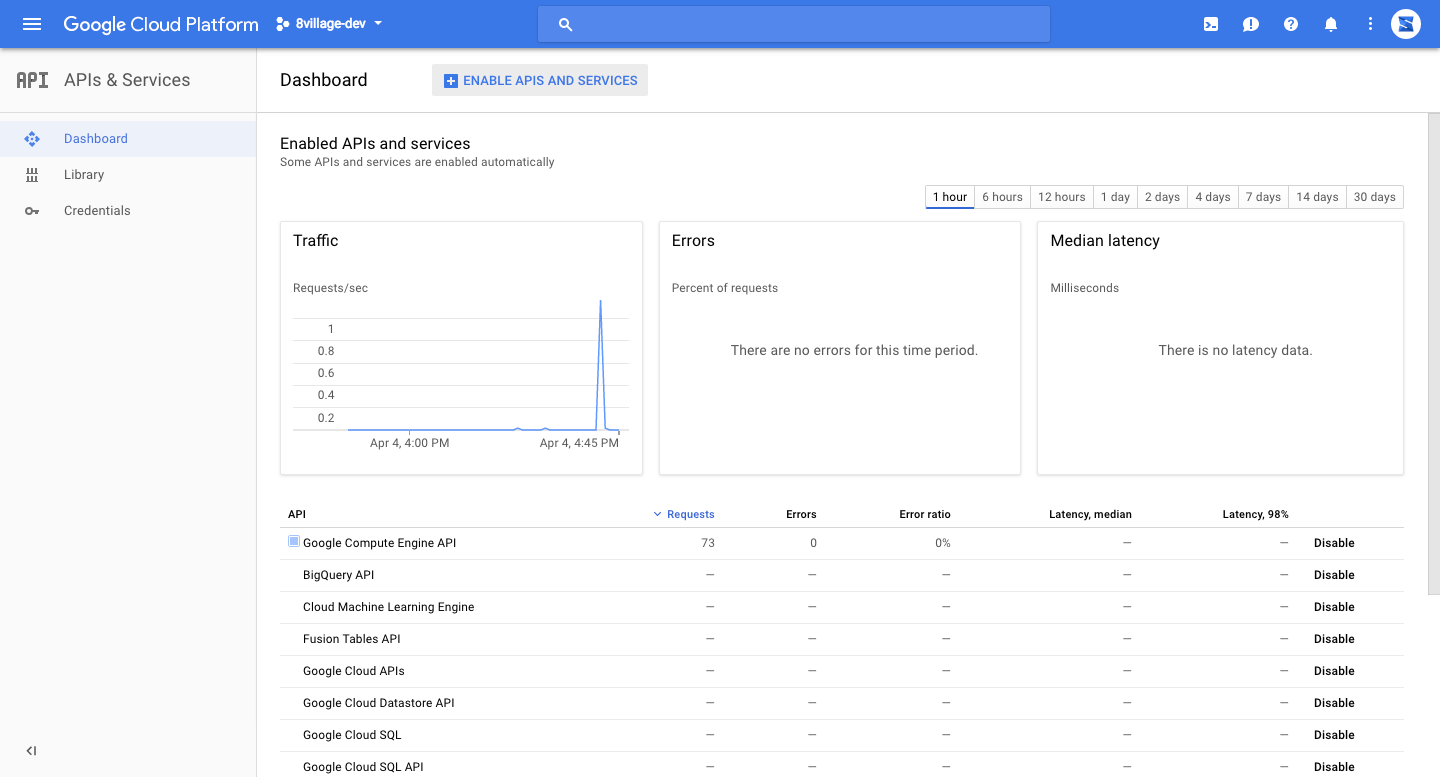The image size is (1440, 777).
Task: Sort by Latency, 98% column header
Action: [x=1255, y=514]
